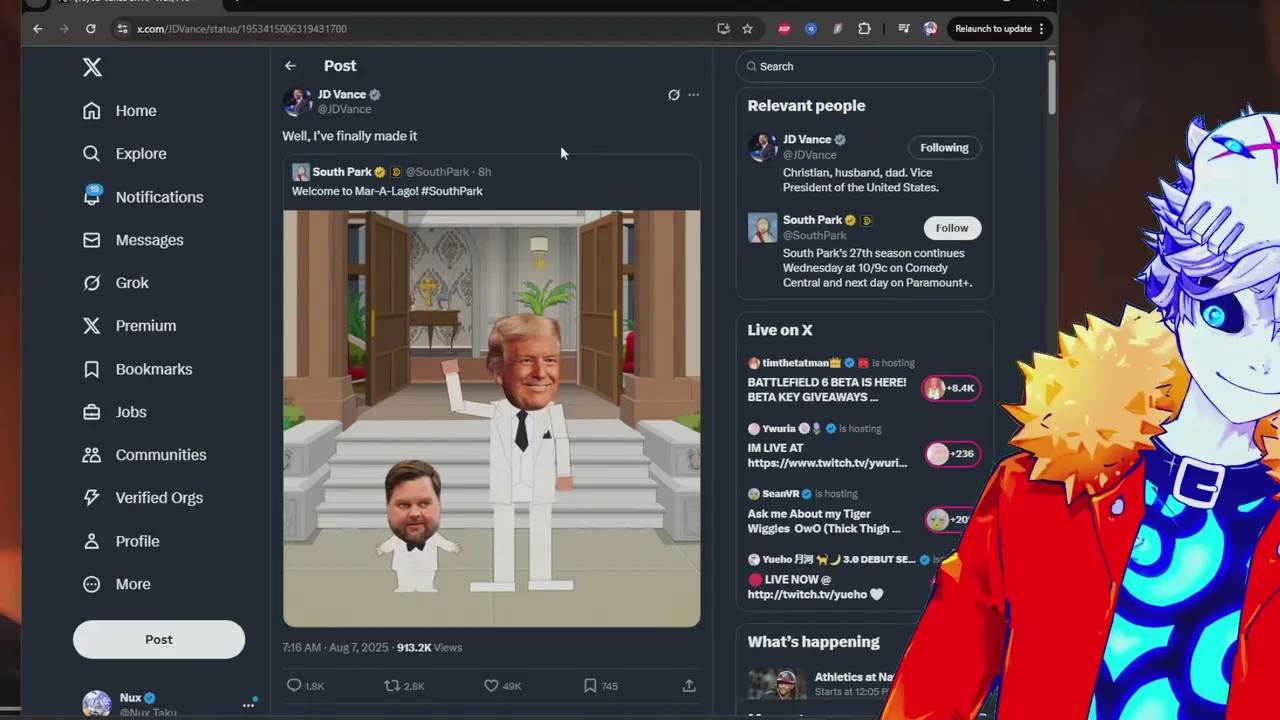Click the Communities people icon in the sidebar
The image size is (1280, 720).
(92, 455)
